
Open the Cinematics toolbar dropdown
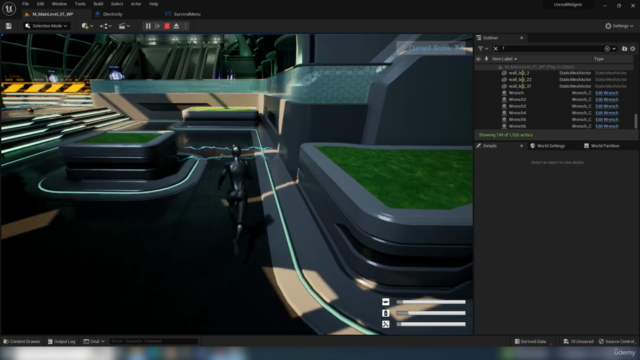[x=124, y=26]
